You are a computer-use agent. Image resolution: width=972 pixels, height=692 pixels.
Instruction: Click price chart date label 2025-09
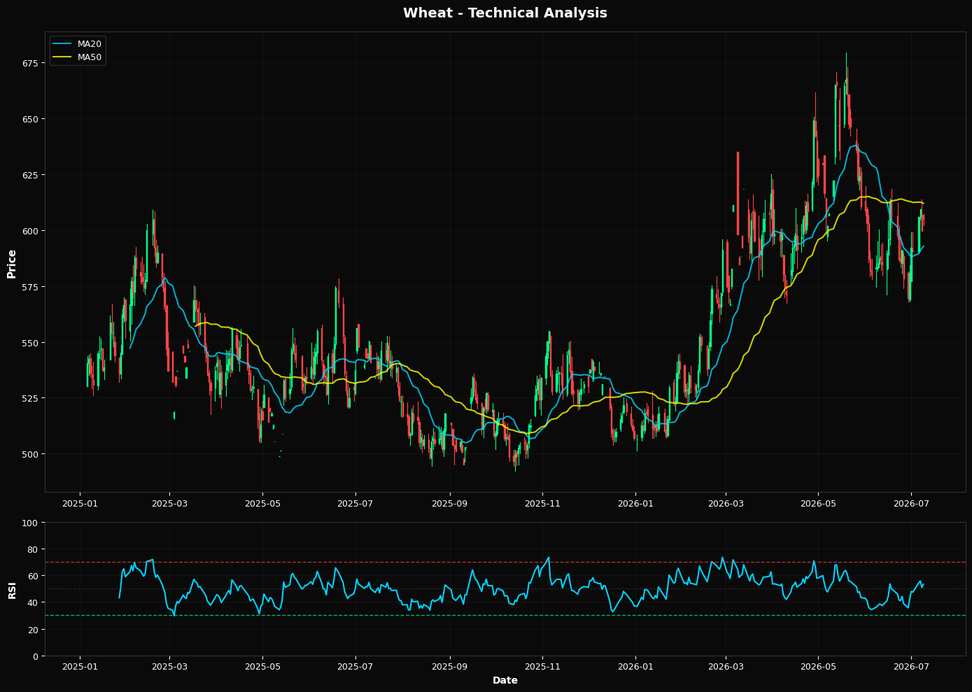click(x=449, y=503)
